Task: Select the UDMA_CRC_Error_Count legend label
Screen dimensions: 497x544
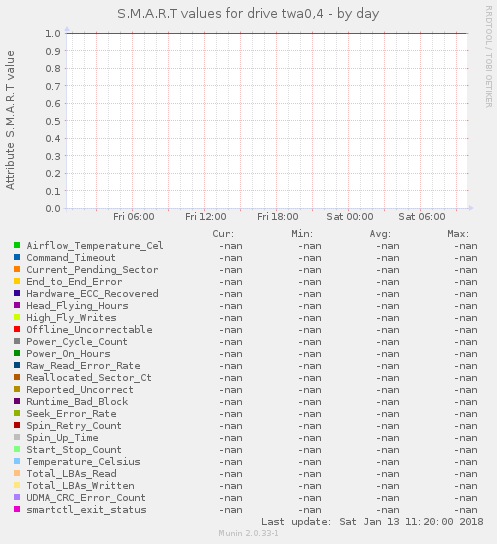Action: [x=86, y=498]
